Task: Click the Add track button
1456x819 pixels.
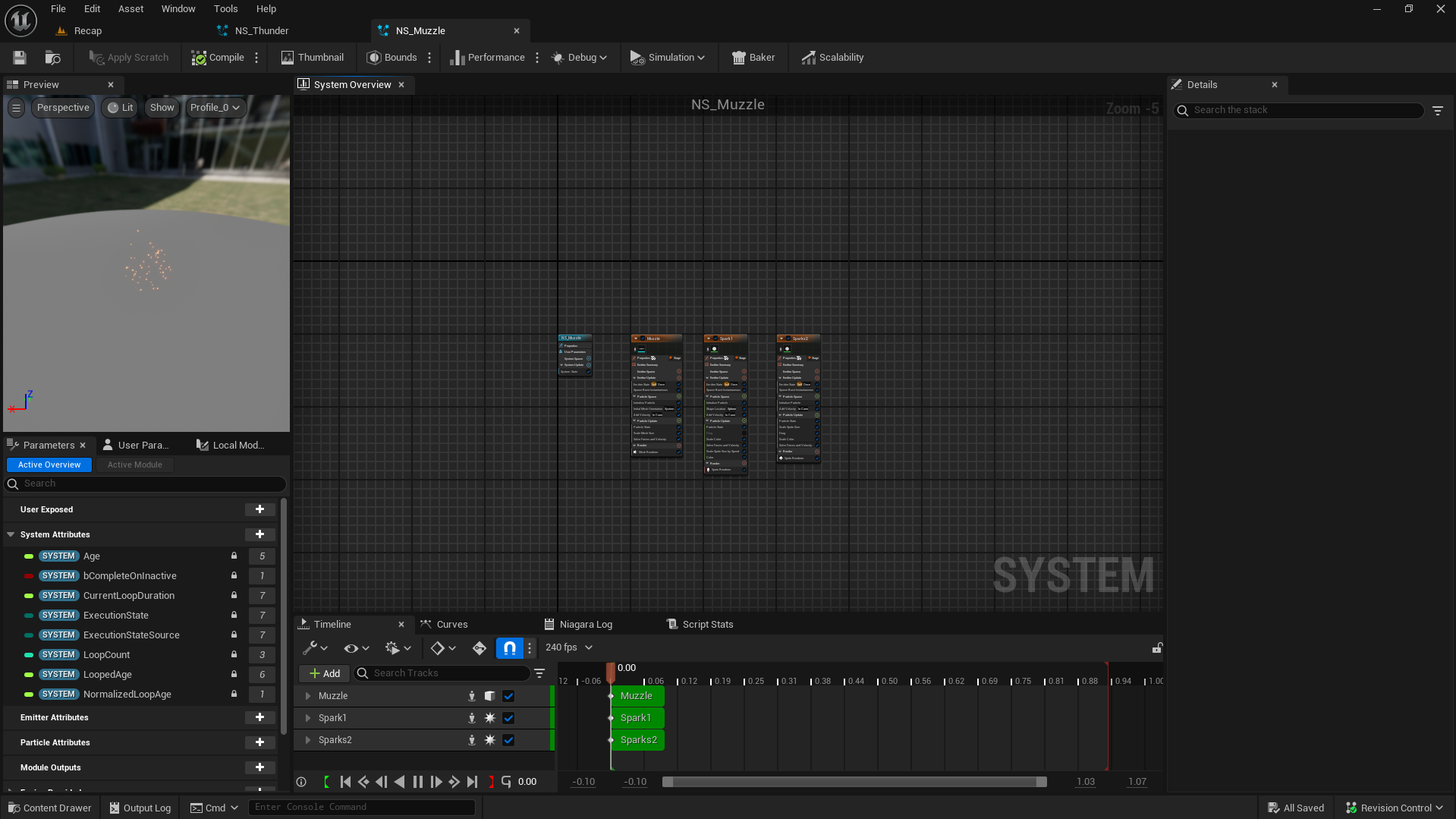Action: pos(324,673)
